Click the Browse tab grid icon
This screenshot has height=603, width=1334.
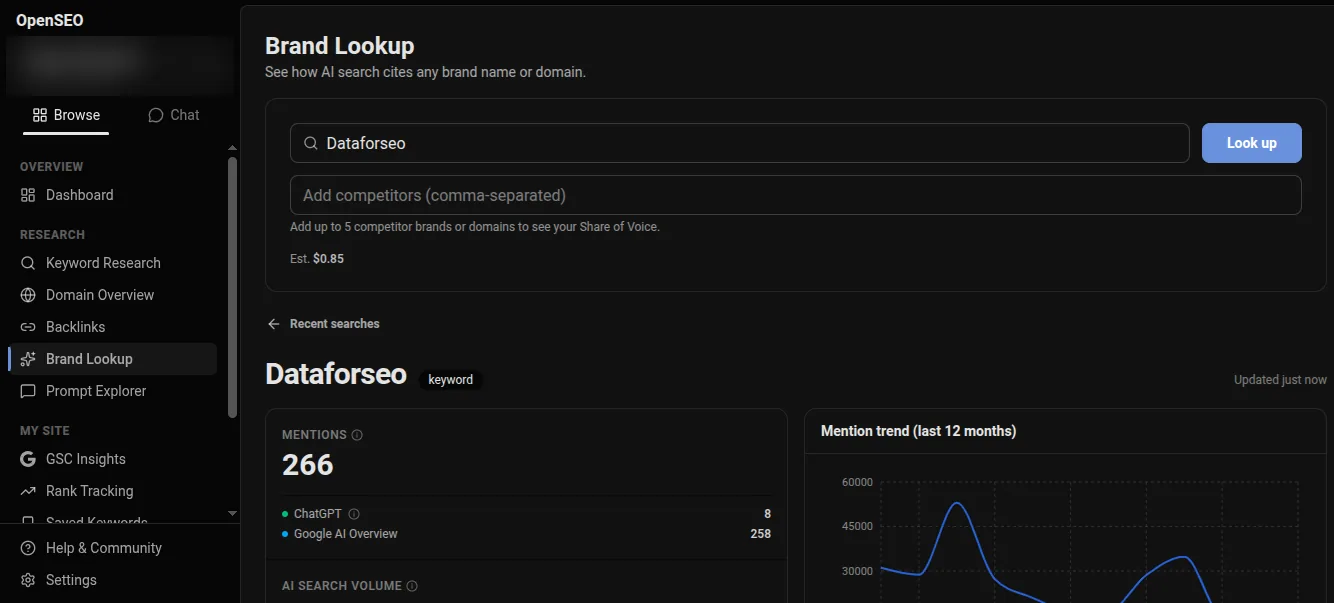40,115
